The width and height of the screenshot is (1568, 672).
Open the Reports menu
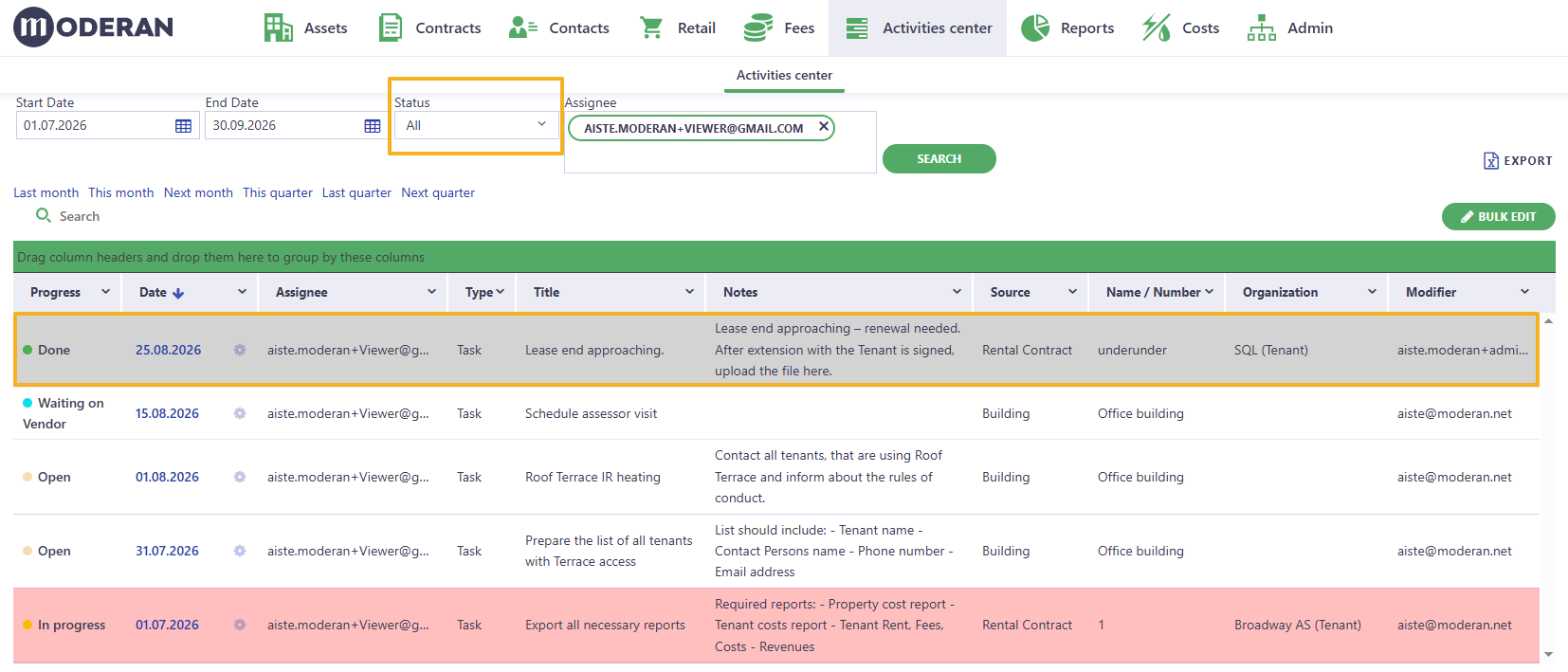[x=1067, y=28]
